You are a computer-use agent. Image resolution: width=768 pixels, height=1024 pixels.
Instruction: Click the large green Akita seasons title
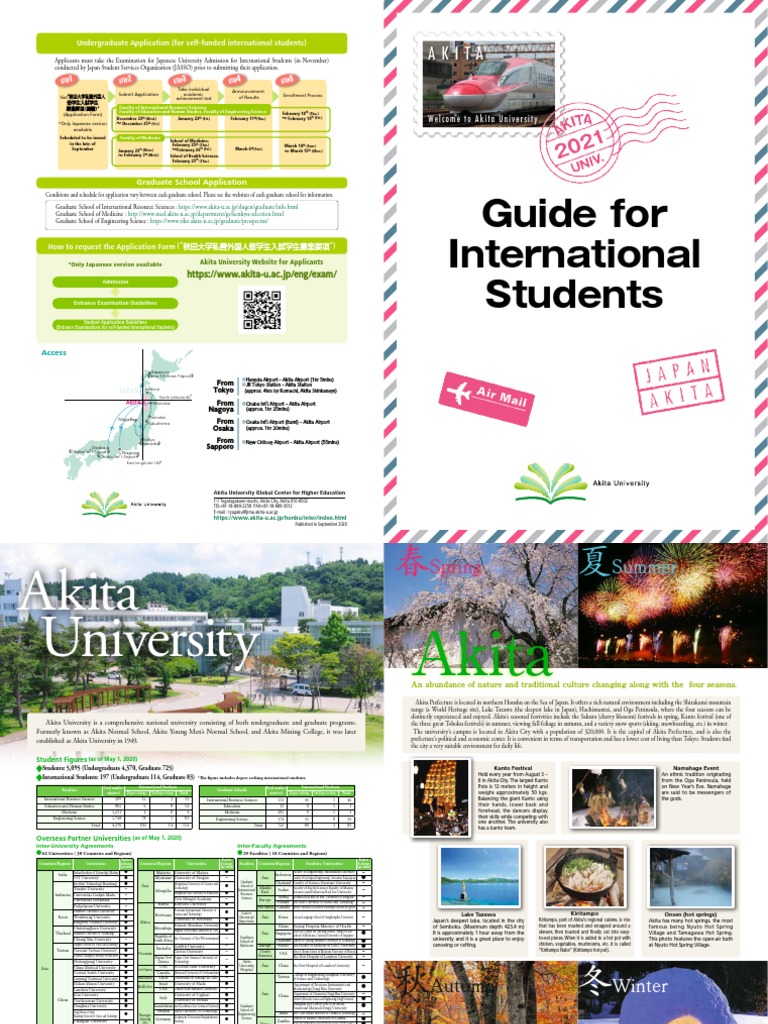coord(482,654)
